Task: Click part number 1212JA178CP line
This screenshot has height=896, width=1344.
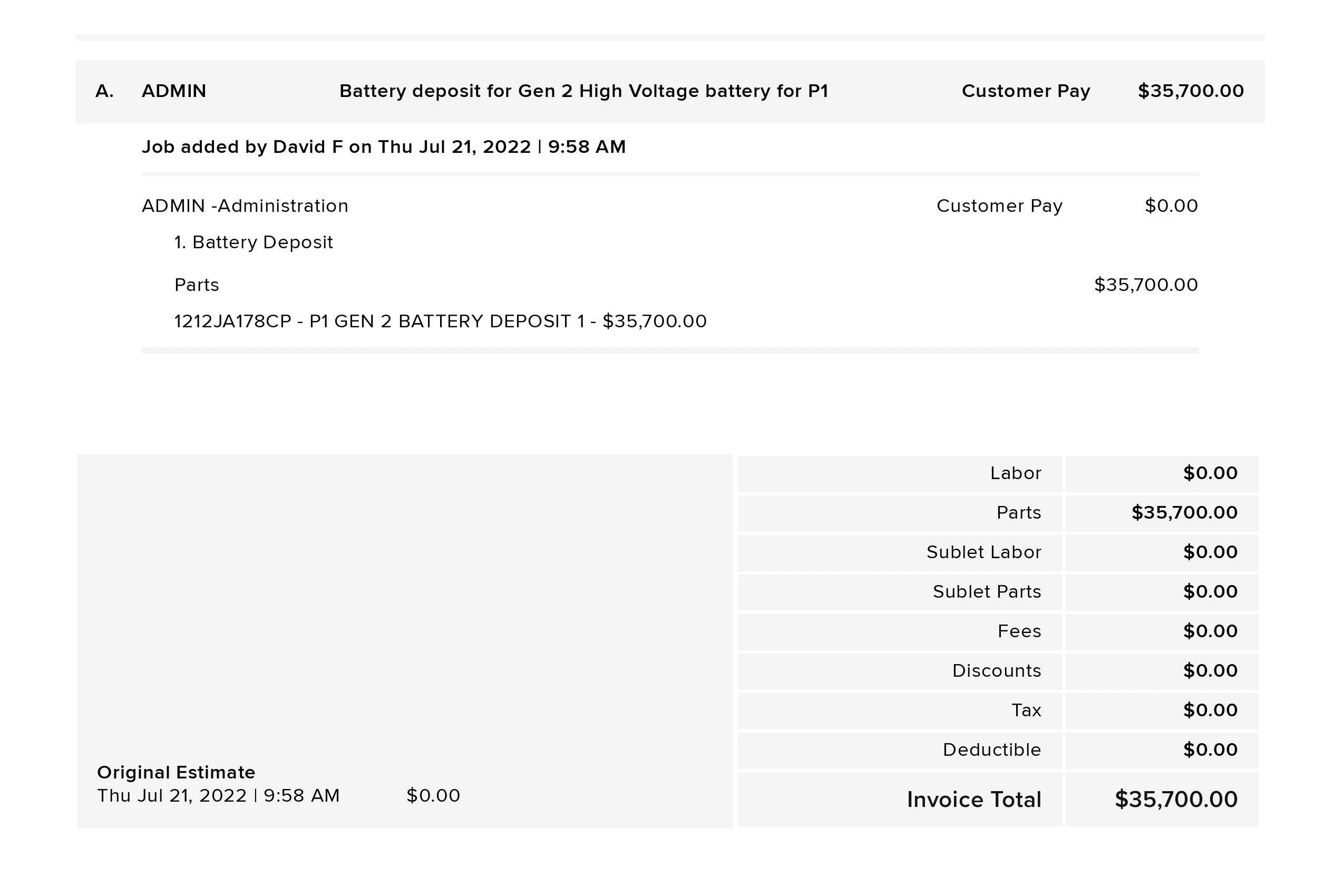Action: (x=441, y=321)
